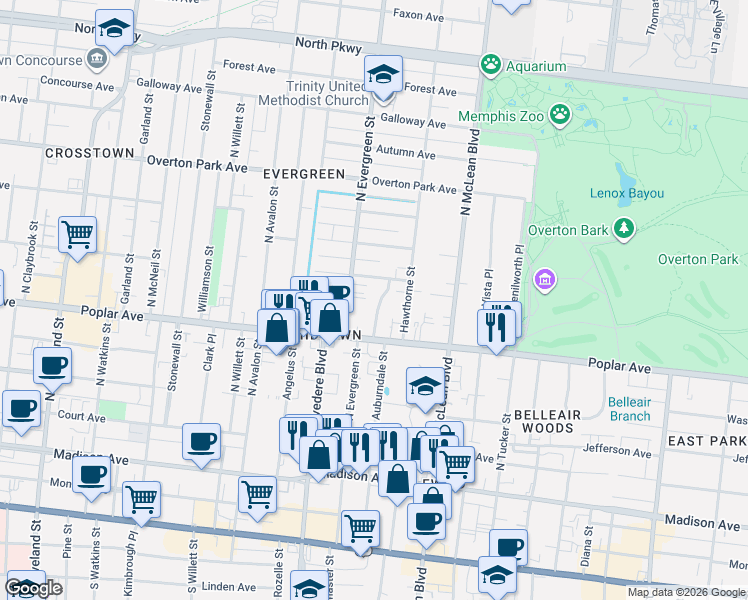The height and width of the screenshot is (600, 748).
Task: Click the Jefferson Ave label near Belleair Woods
Action: tap(617, 450)
